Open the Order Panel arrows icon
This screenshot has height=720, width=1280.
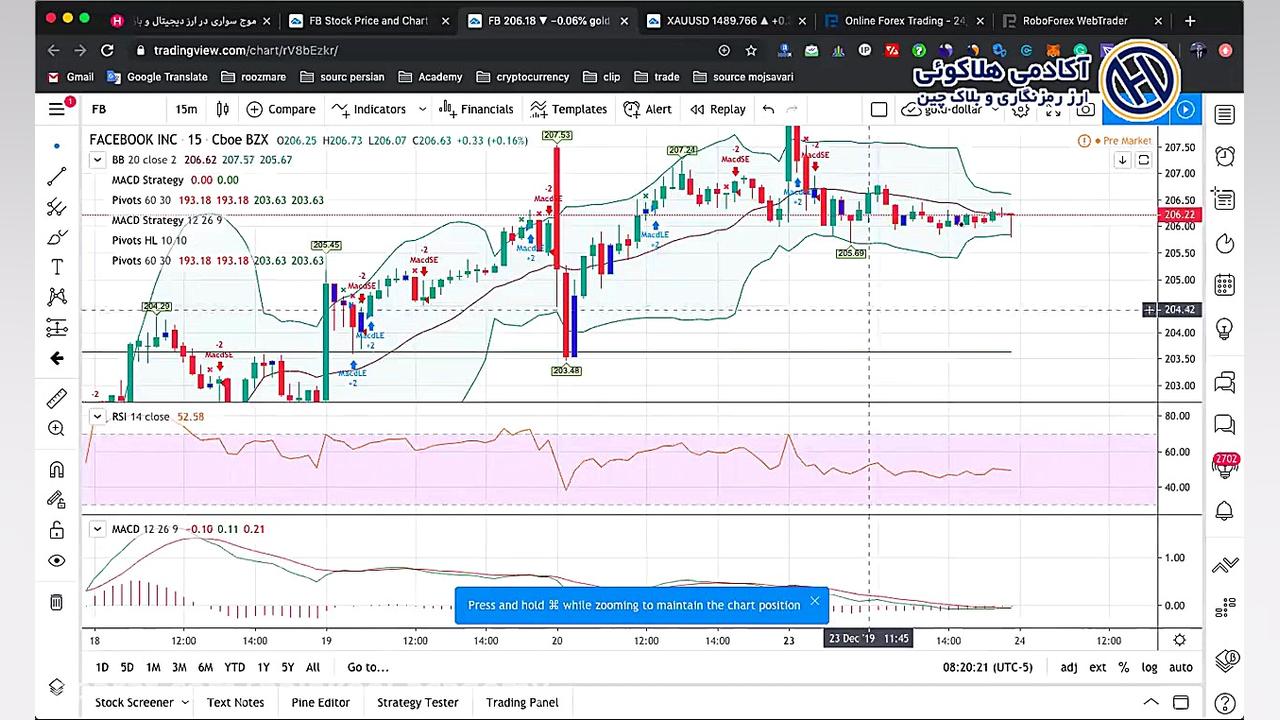pyautogui.click(x=1225, y=565)
